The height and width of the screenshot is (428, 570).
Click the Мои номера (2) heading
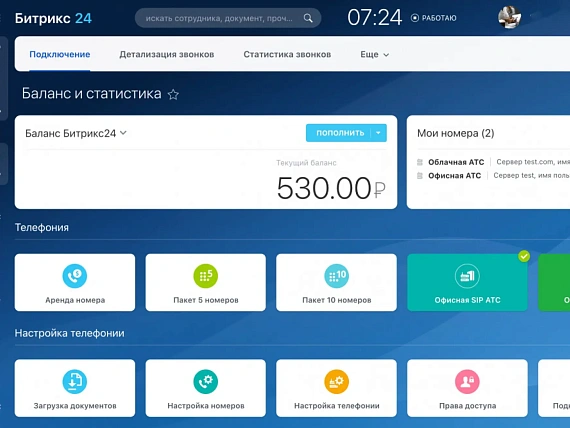[x=455, y=133]
